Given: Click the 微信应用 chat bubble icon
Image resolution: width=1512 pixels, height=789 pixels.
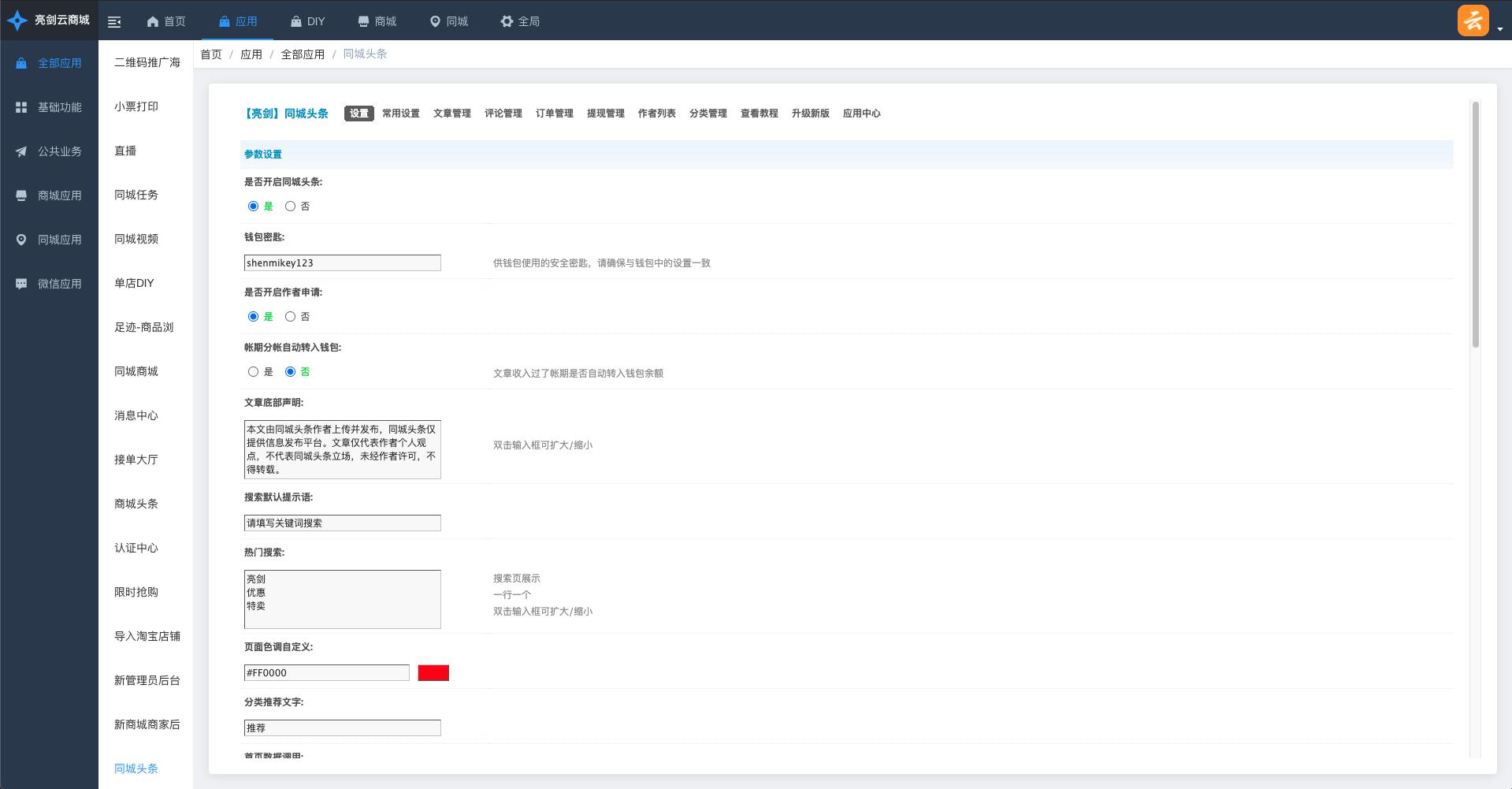Looking at the screenshot, I should pyautogui.click(x=21, y=284).
